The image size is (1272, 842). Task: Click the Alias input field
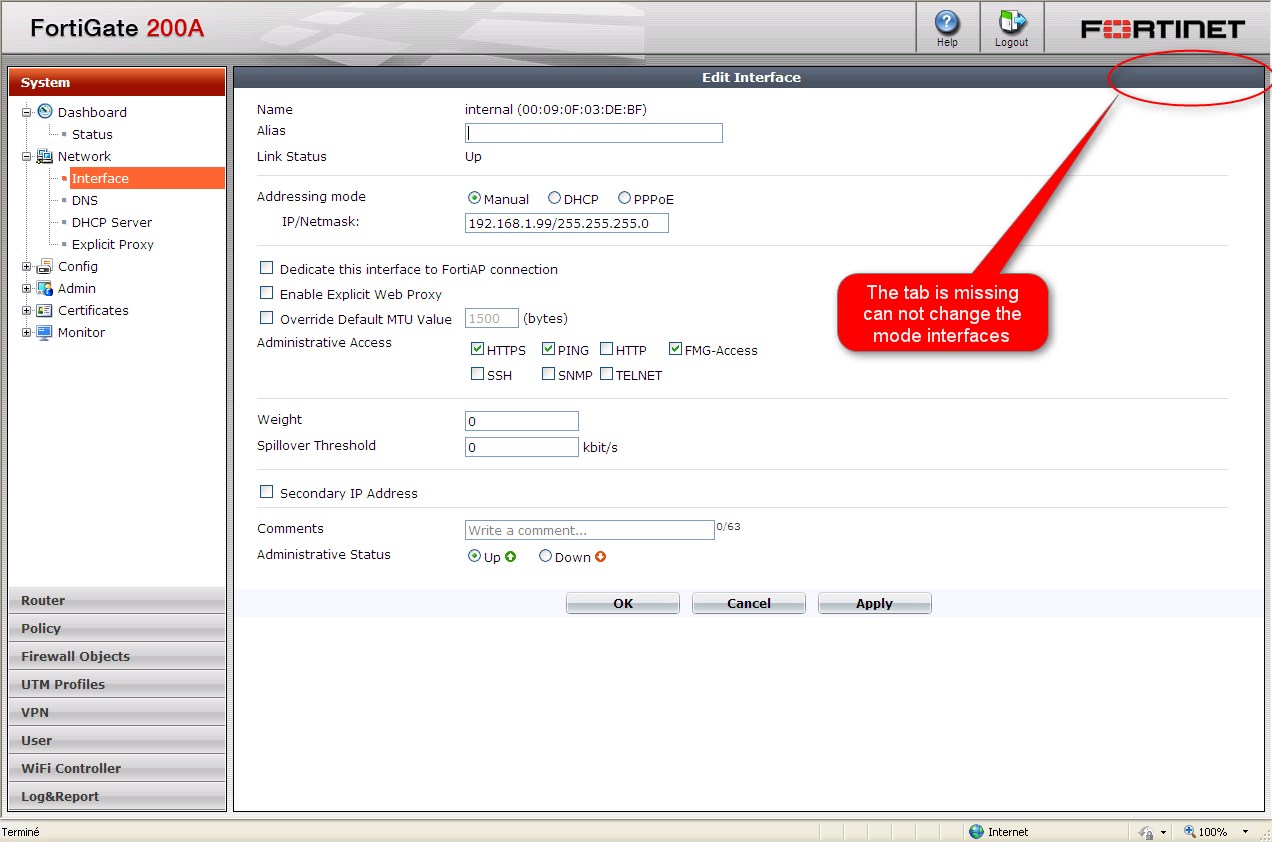(x=594, y=133)
